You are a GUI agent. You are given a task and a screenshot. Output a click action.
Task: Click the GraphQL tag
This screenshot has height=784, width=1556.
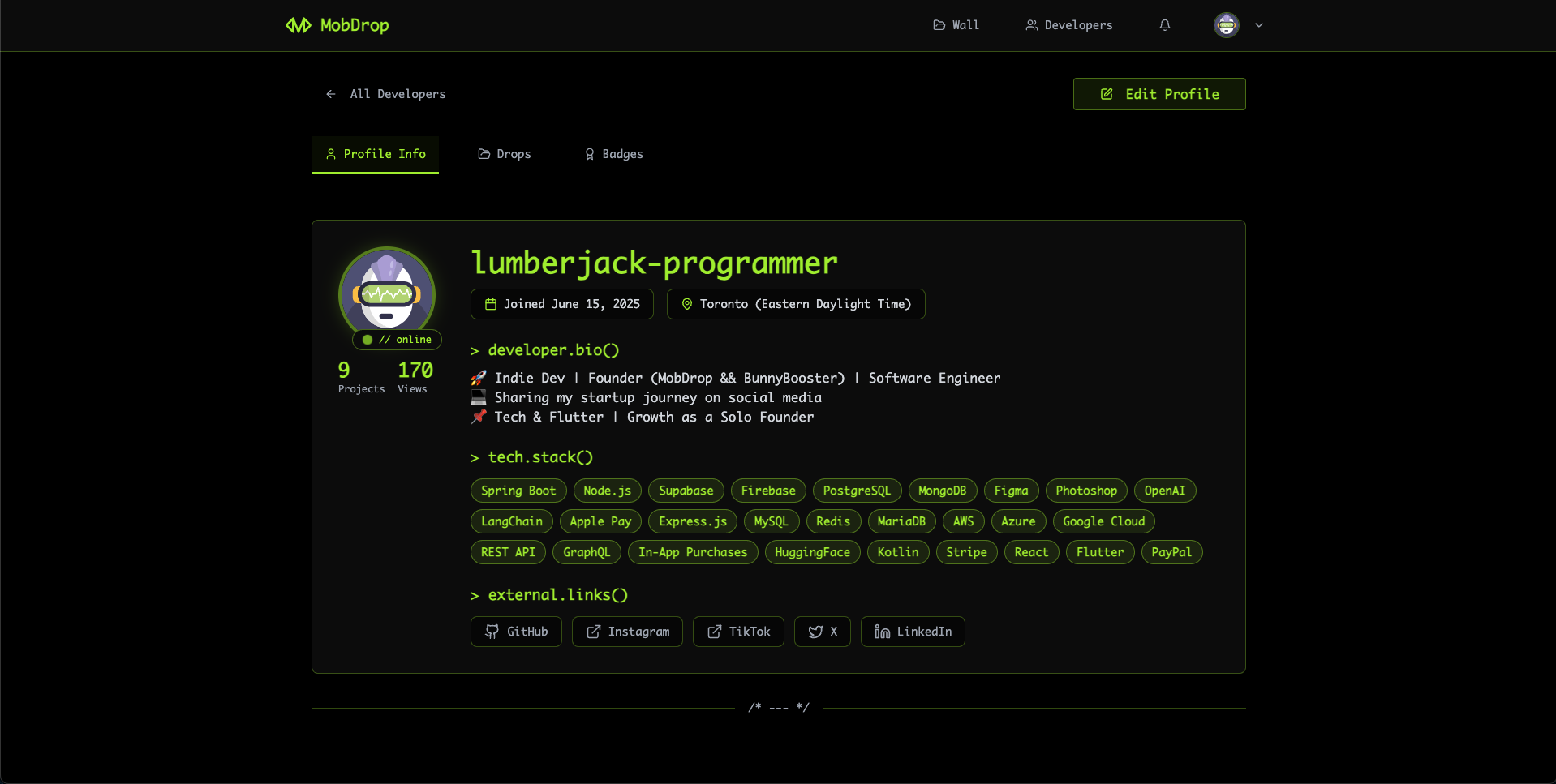pos(587,552)
